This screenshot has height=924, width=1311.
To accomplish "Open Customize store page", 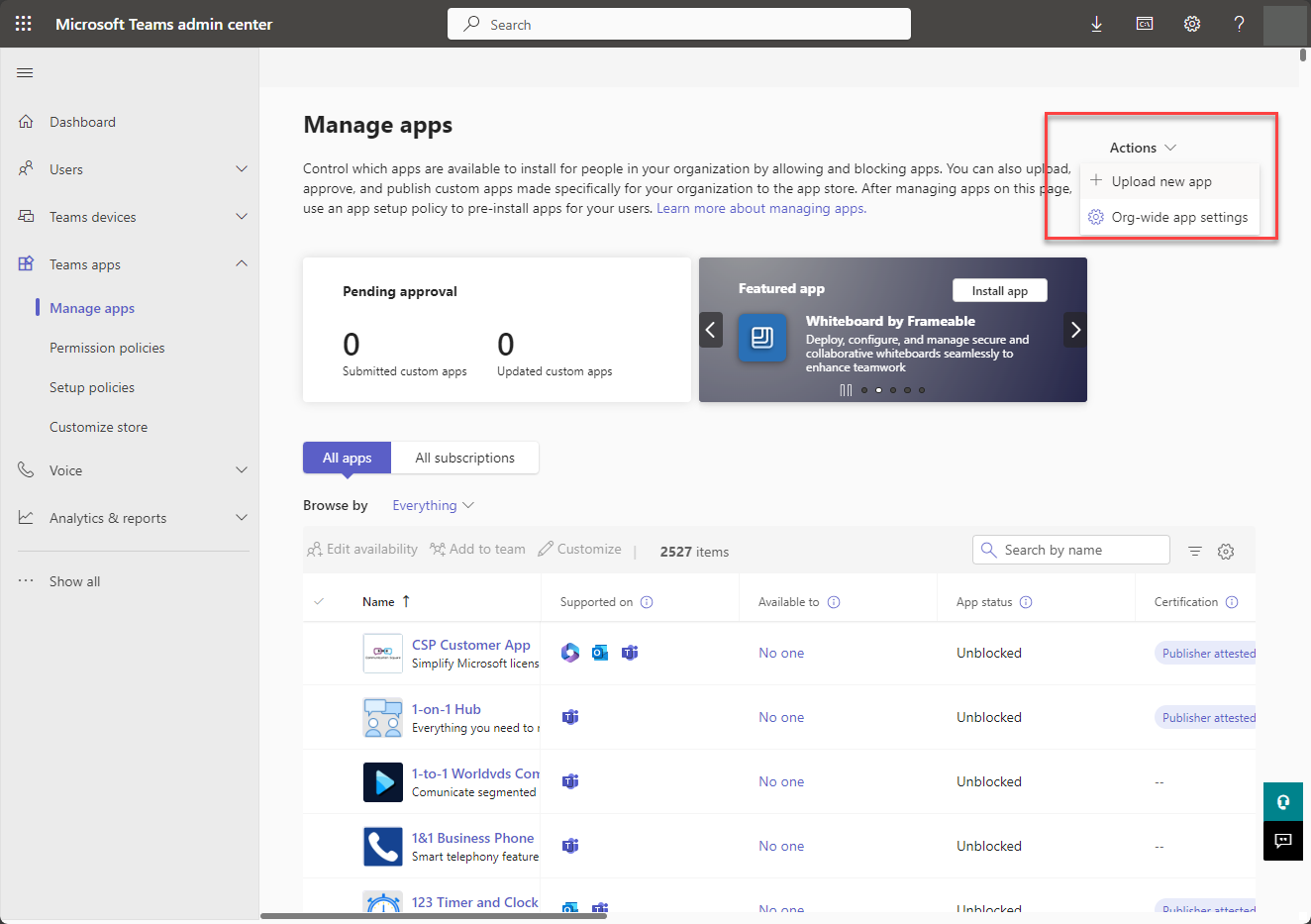I will (x=99, y=427).
